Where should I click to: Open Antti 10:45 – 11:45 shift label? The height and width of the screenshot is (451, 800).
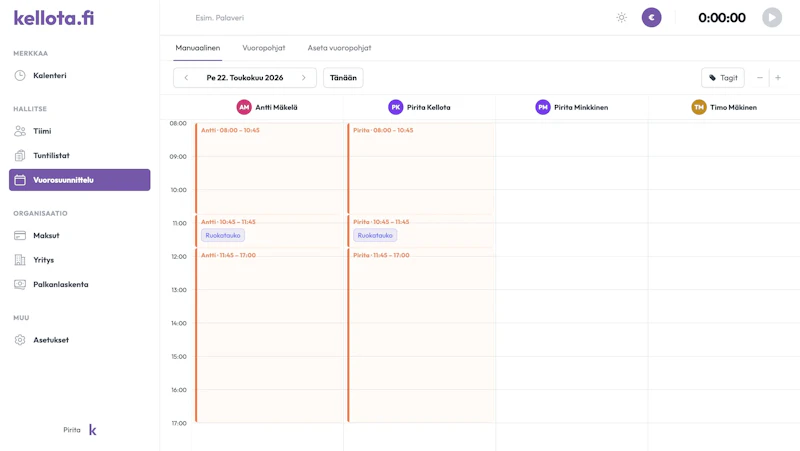228,222
